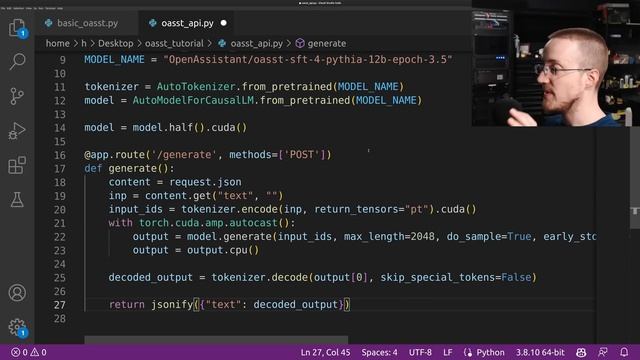
Task: Click the horizontal scrollbar of the editor
Action: point(216,340)
